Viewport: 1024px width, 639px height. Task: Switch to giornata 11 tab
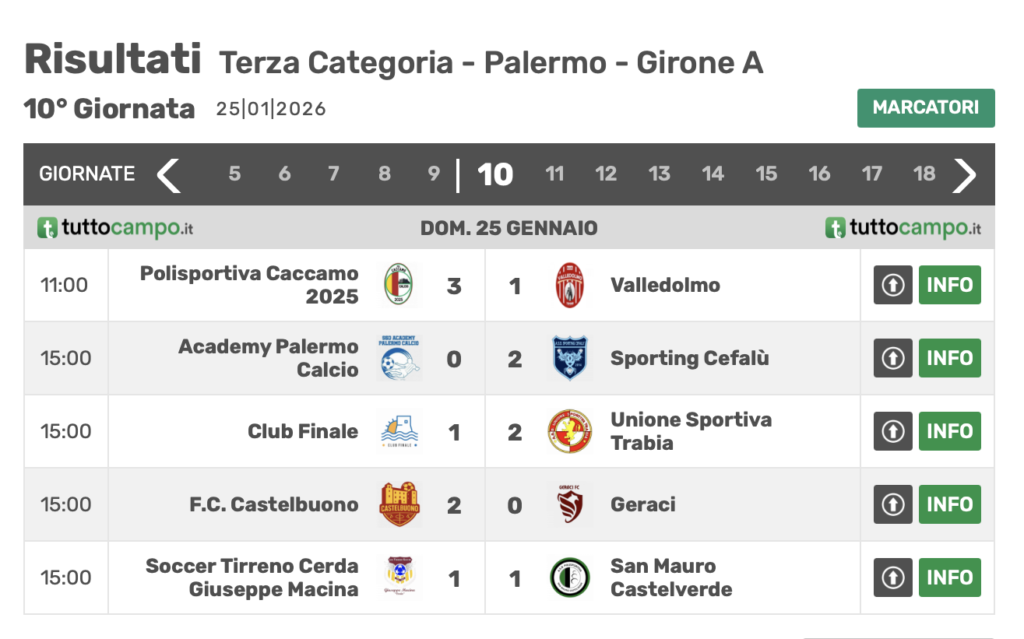(x=554, y=174)
